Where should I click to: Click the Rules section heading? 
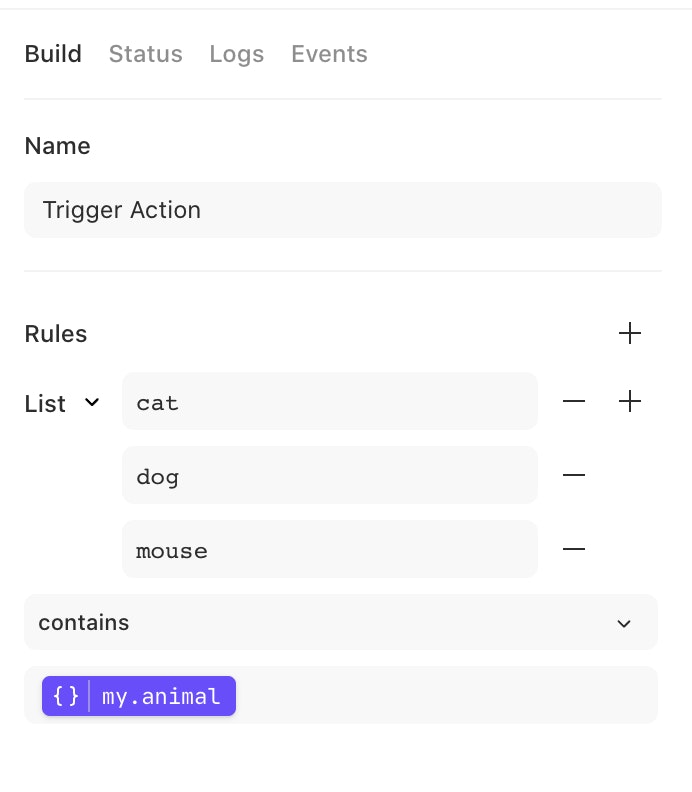pos(56,334)
